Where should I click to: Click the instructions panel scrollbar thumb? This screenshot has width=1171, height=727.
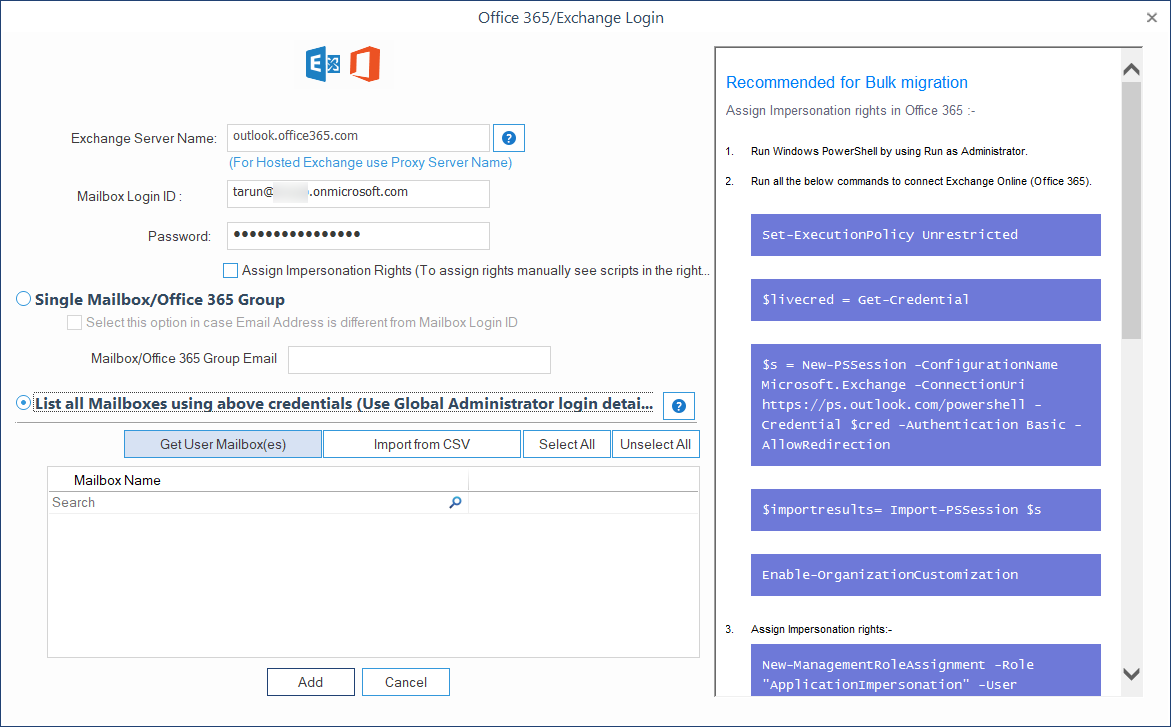[x=1131, y=211]
